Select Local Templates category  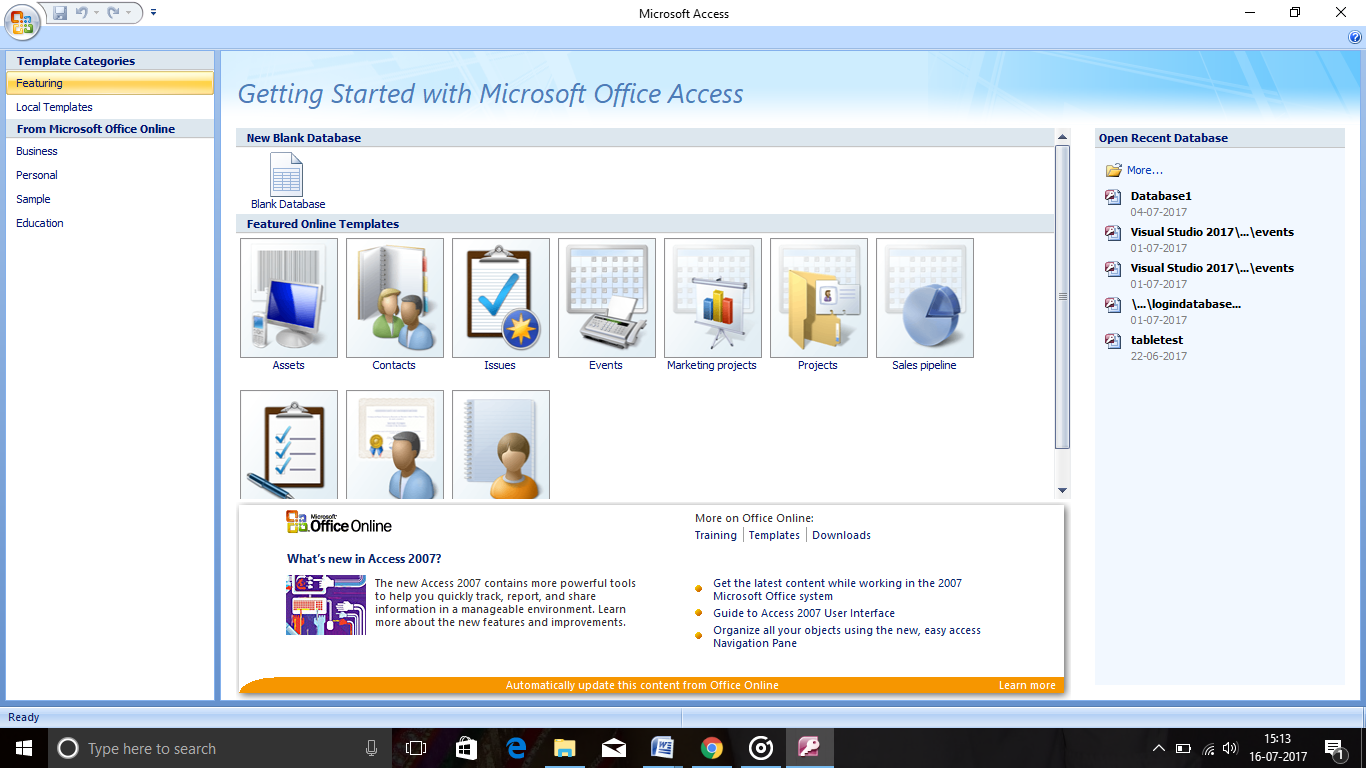coord(54,107)
